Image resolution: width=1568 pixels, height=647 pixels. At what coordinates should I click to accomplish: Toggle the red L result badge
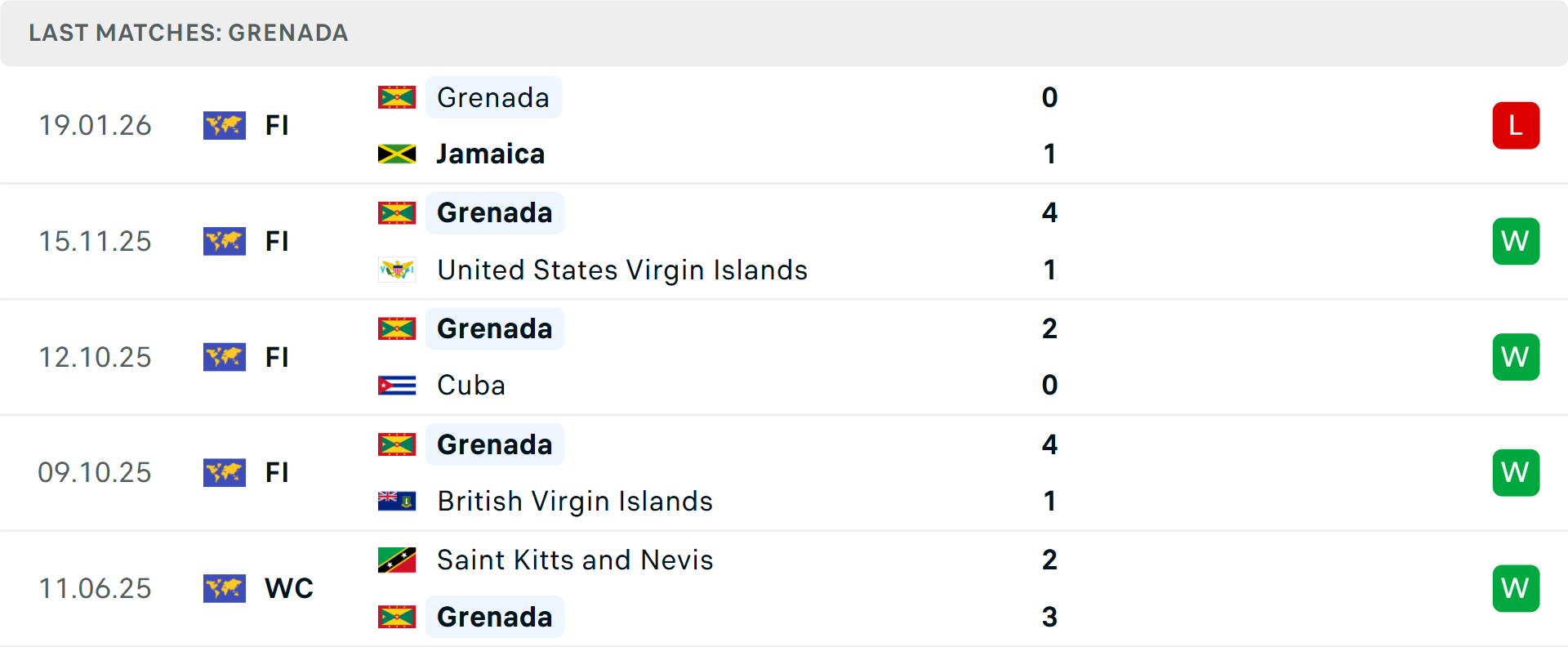coord(1516,125)
